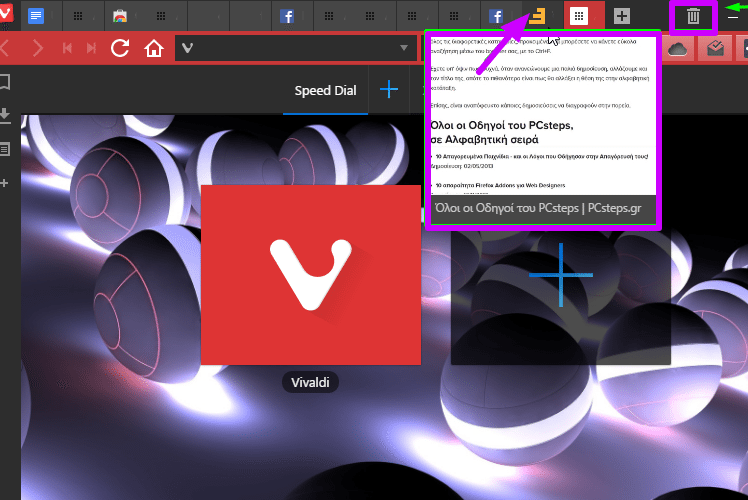Open the Notes side panel
748x500 pixels.
(x=5, y=149)
